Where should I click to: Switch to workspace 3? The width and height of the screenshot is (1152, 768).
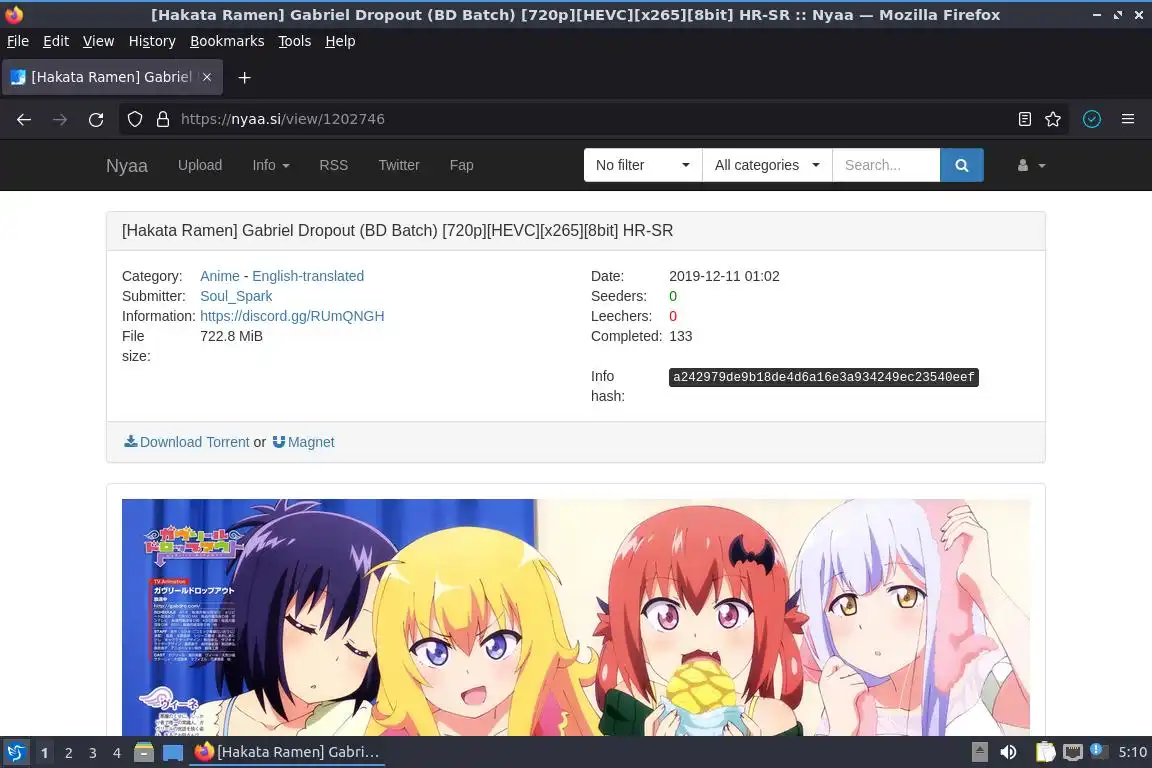(93, 753)
